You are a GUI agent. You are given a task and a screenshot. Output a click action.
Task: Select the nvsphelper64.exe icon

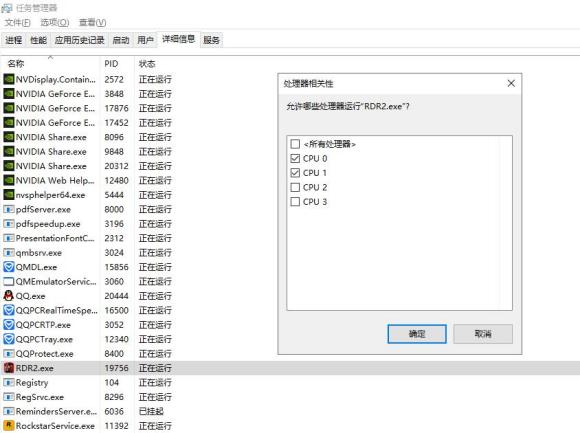[9, 195]
